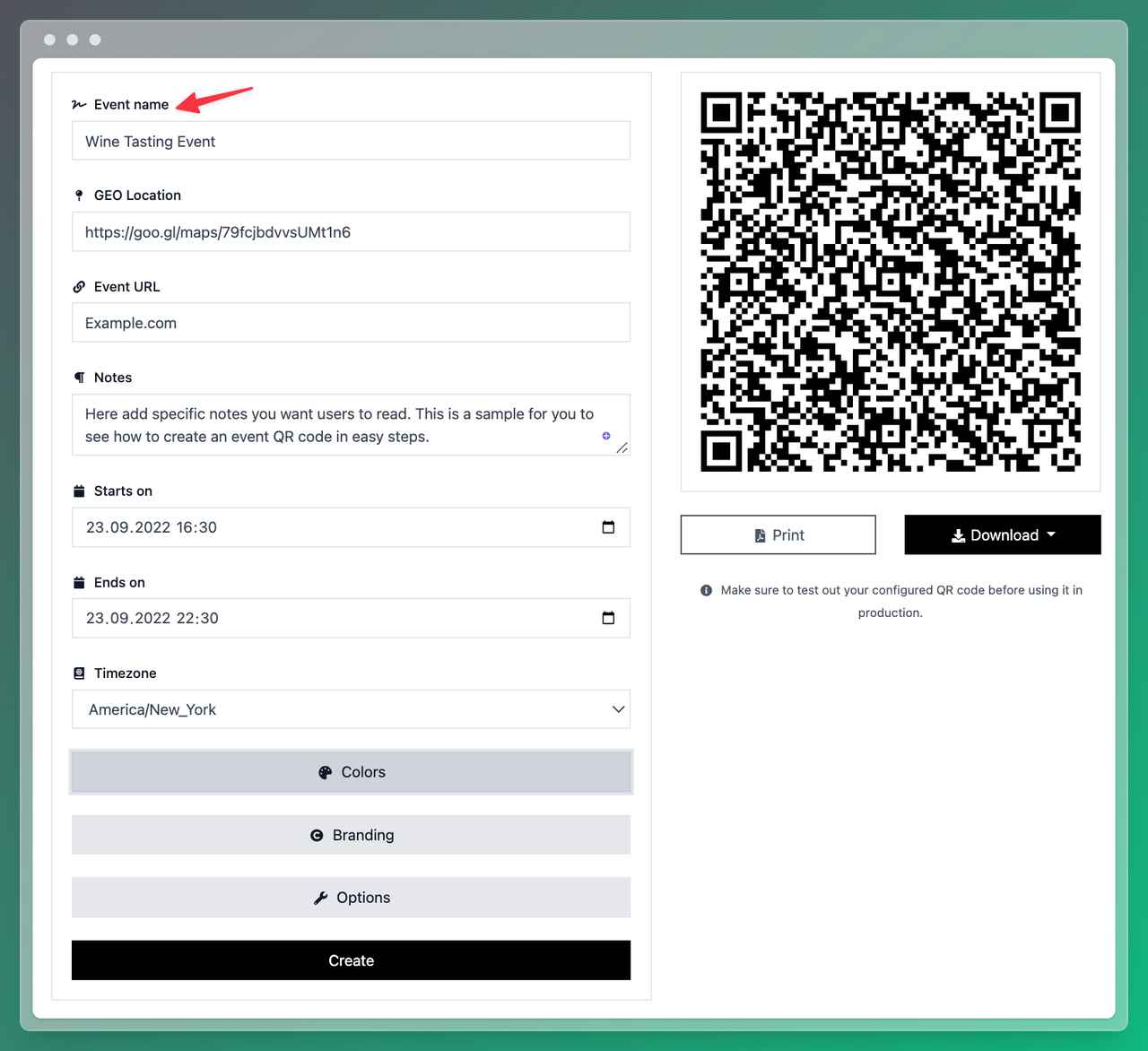Expand the Branding section
This screenshot has width=1148, height=1051.
pos(351,835)
